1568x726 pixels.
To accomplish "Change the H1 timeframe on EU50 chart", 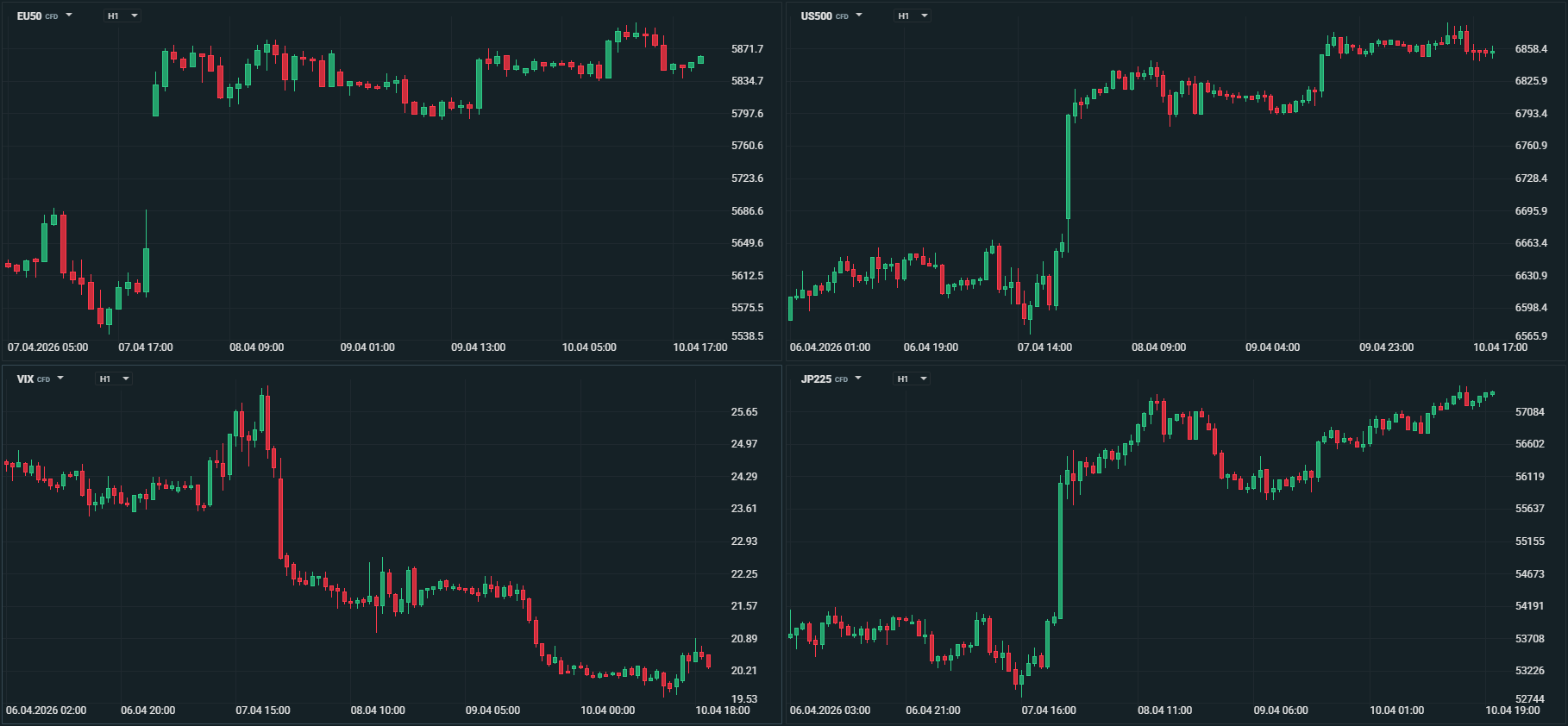I will tap(122, 16).
